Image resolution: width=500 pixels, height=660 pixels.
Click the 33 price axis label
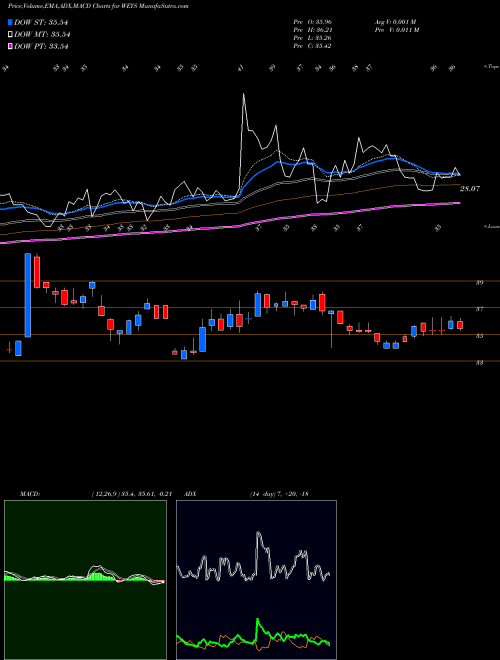pos(479,363)
